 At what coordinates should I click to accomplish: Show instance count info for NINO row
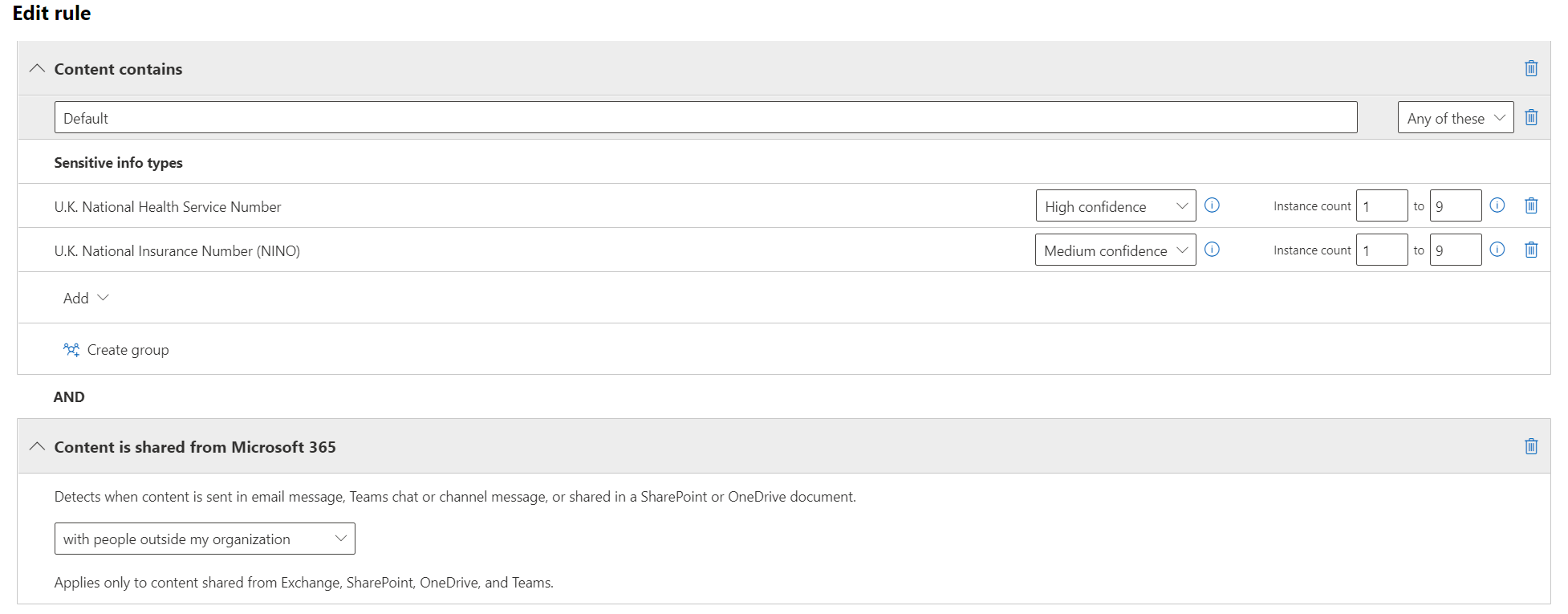[x=1497, y=249]
